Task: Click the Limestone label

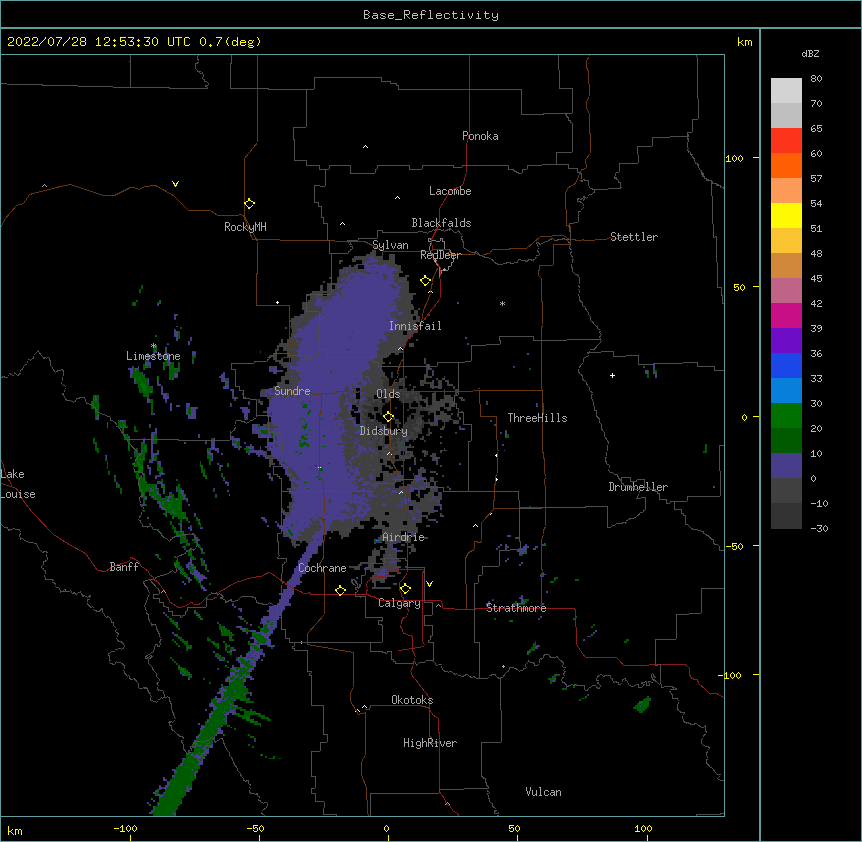Action: (153, 356)
